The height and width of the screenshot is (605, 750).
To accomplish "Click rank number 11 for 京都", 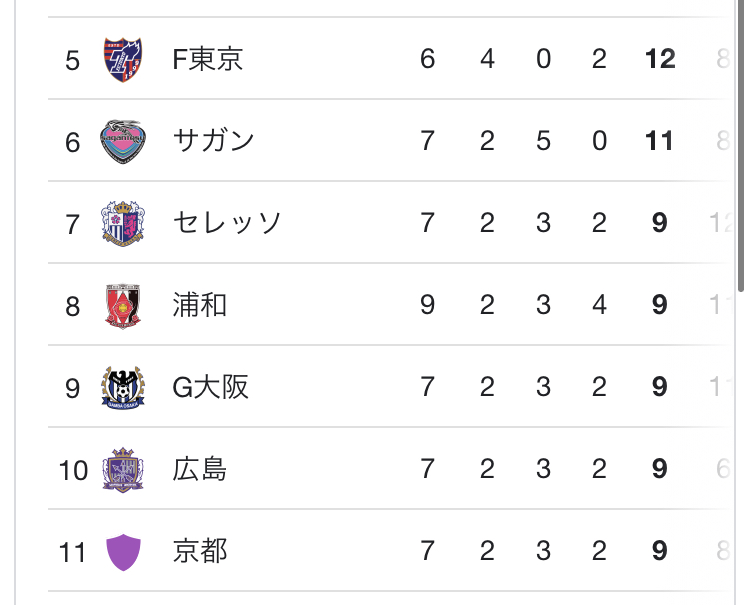I will coord(73,551).
